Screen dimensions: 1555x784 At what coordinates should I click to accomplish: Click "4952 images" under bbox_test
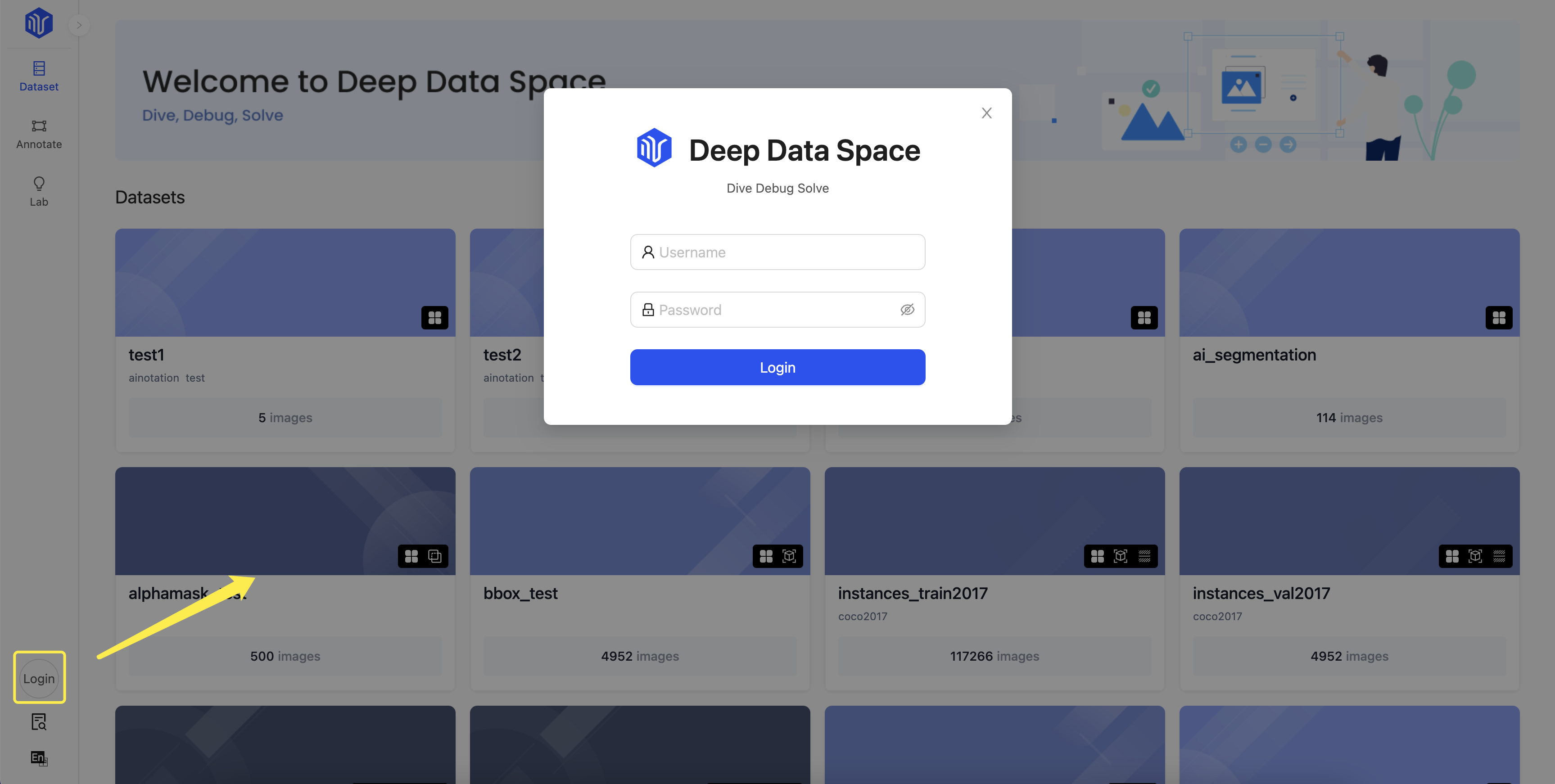(640, 656)
